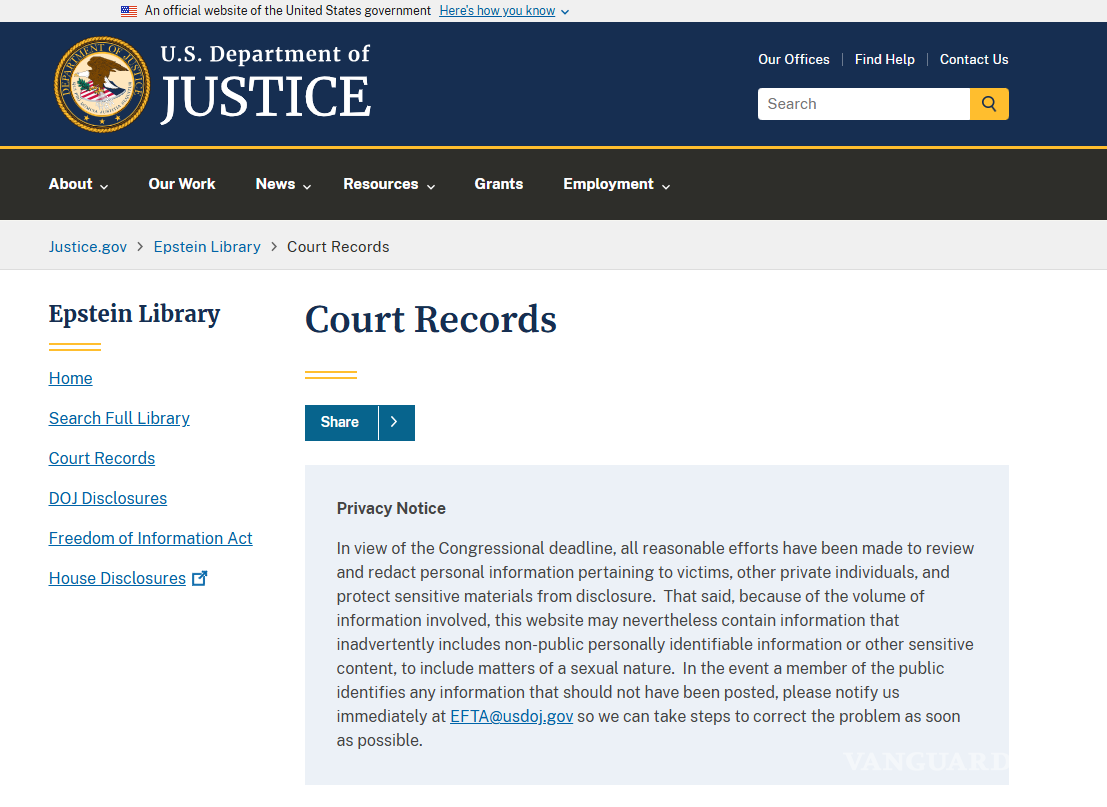The image size is (1107, 807).
Task: Click the arrow icon next to Share
Action: (x=395, y=423)
